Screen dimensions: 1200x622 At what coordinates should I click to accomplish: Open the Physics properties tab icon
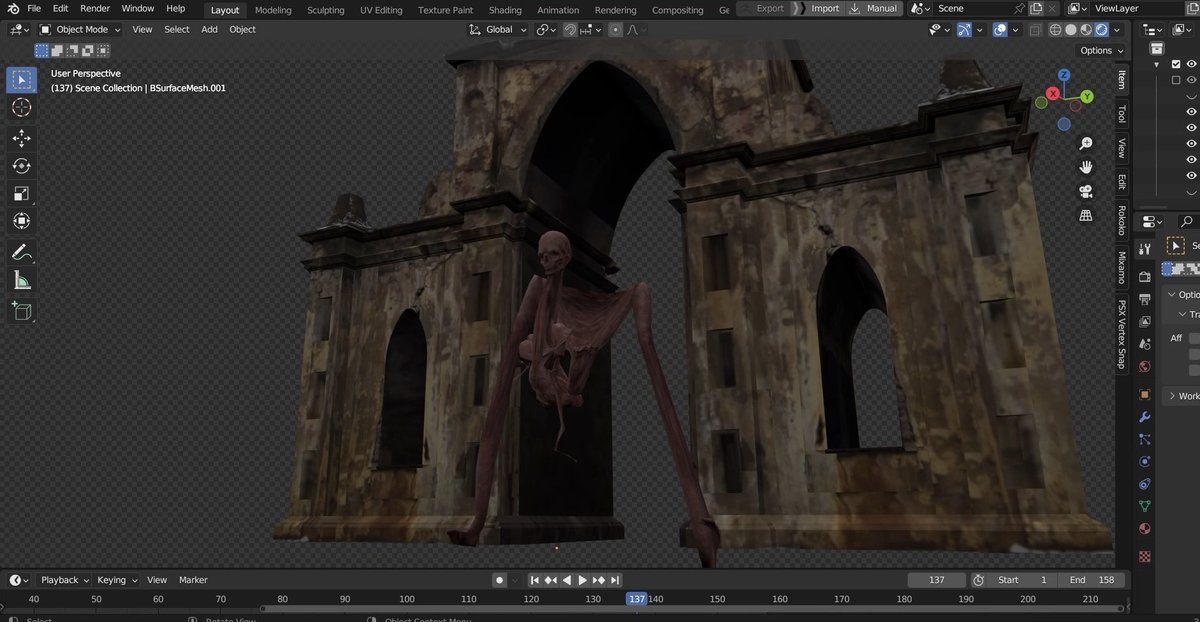[1145, 462]
